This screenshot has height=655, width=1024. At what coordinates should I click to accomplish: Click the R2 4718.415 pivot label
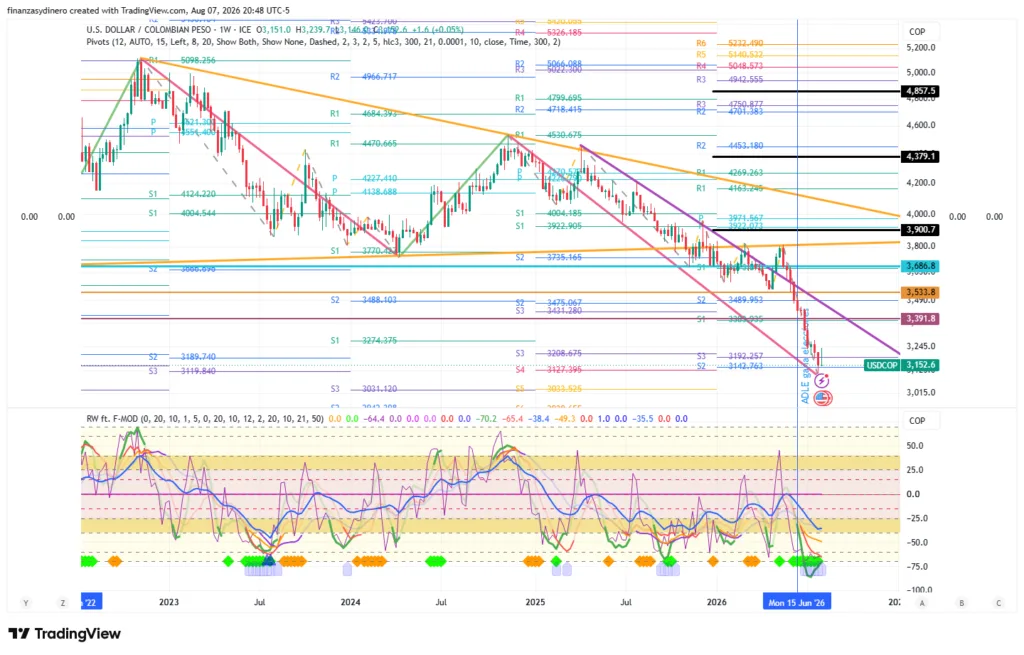[549, 110]
